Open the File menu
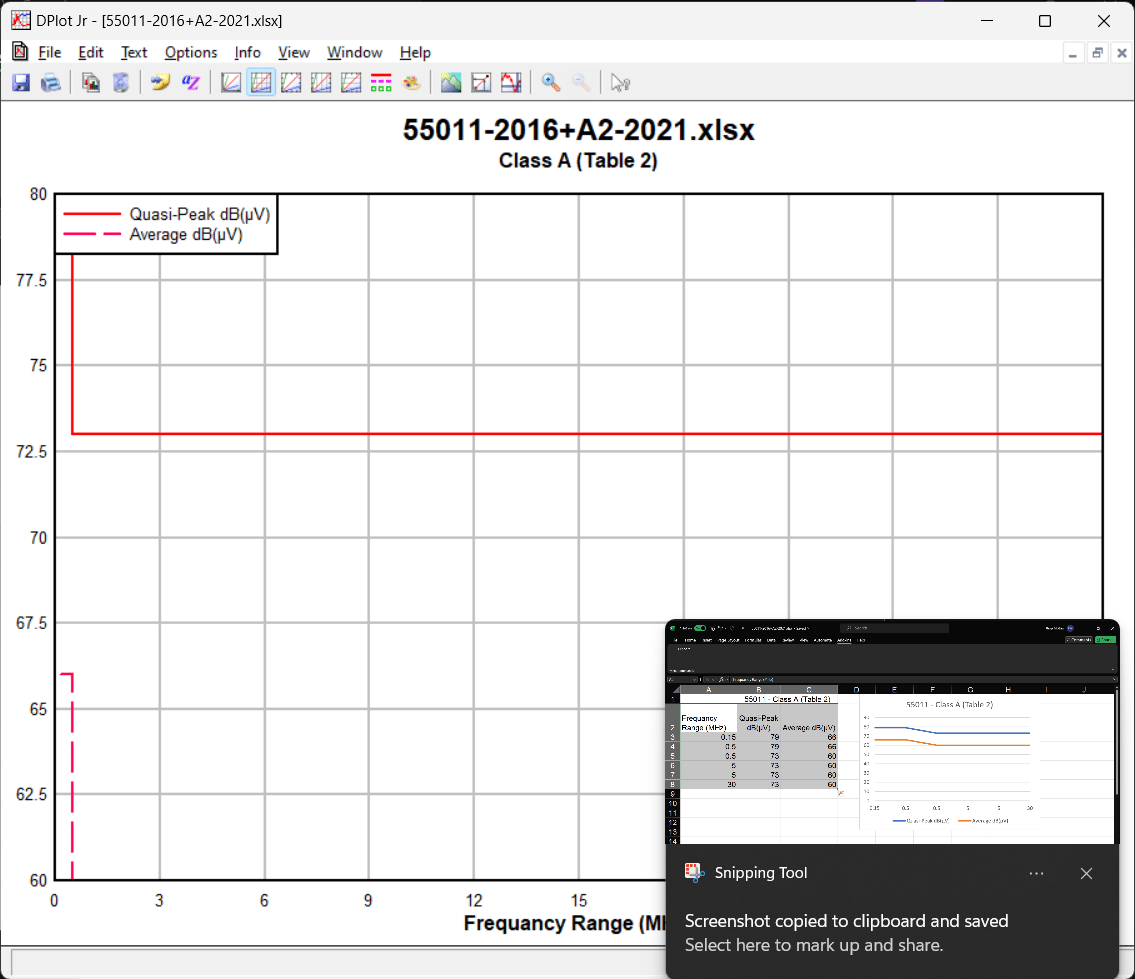 49,52
